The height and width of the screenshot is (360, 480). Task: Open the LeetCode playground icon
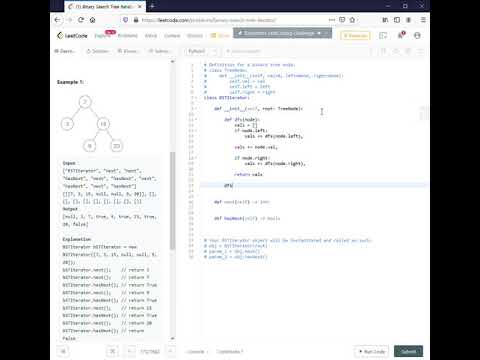[x=383, y=35]
